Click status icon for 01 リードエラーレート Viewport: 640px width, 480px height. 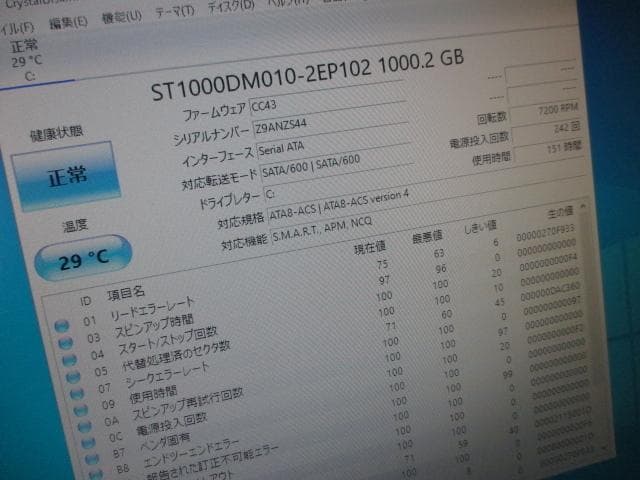click(62, 326)
